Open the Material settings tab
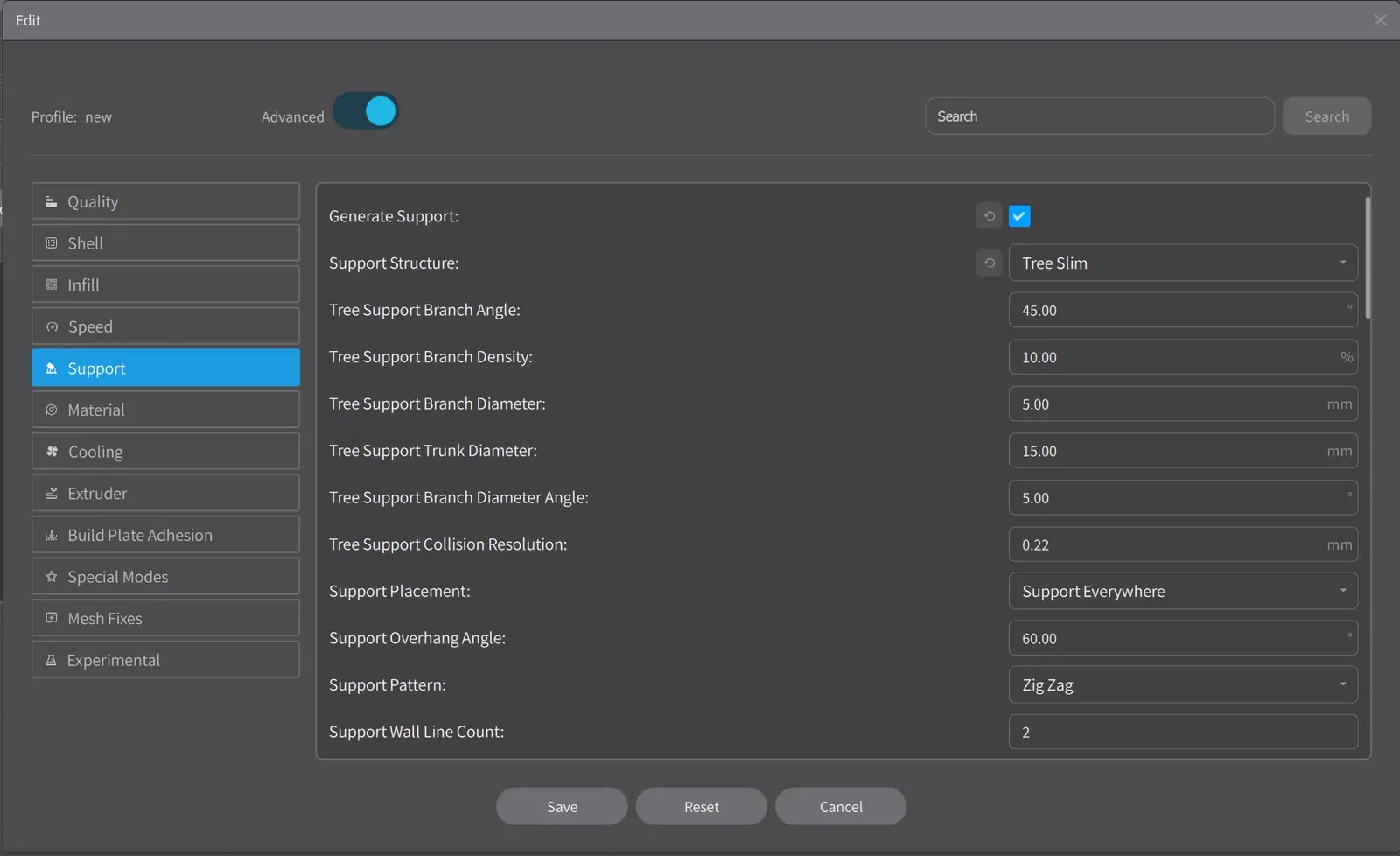The image size is (1400, 856). [x=165, y=410]
